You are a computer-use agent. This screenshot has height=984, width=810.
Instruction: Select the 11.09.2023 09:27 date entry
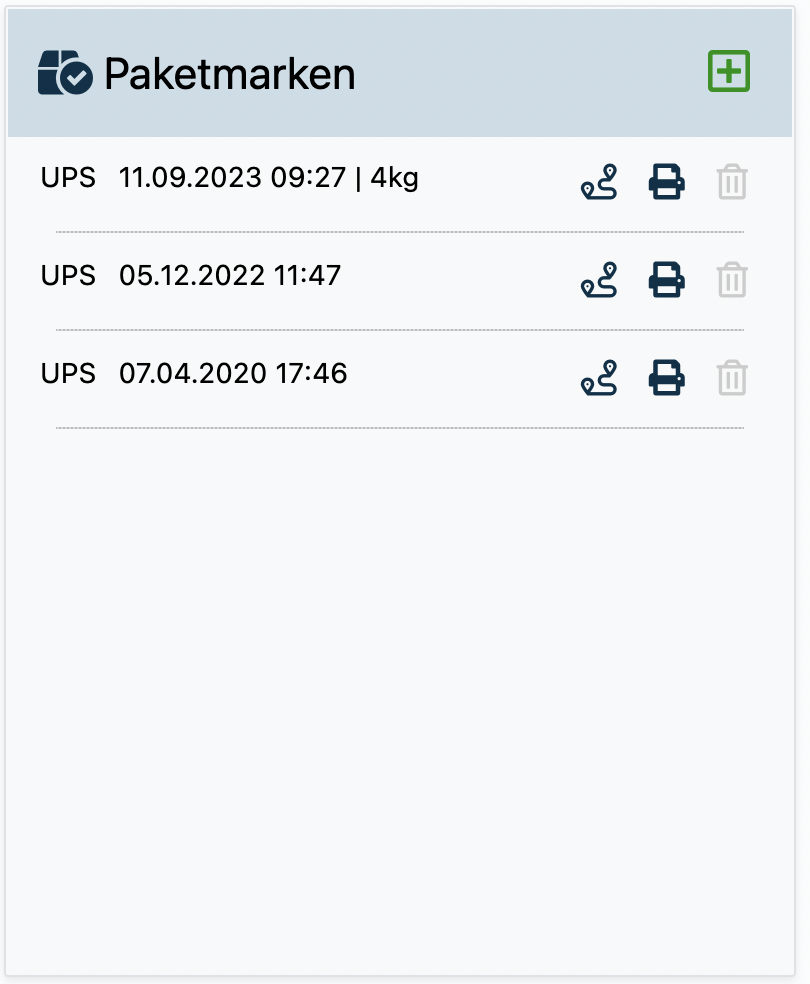click(231, 179)
